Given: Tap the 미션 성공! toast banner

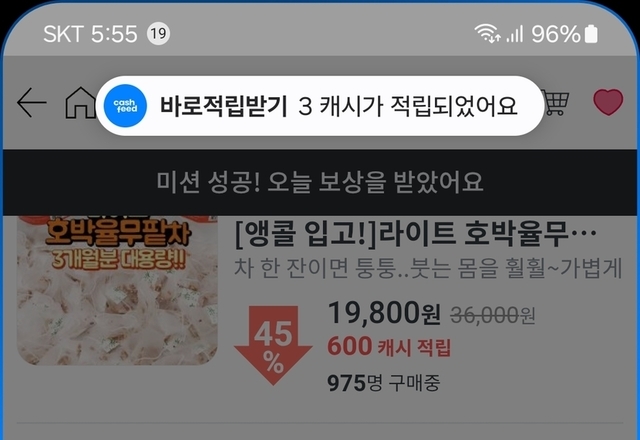Looking at the screenshot, I should tap(320, 182).
